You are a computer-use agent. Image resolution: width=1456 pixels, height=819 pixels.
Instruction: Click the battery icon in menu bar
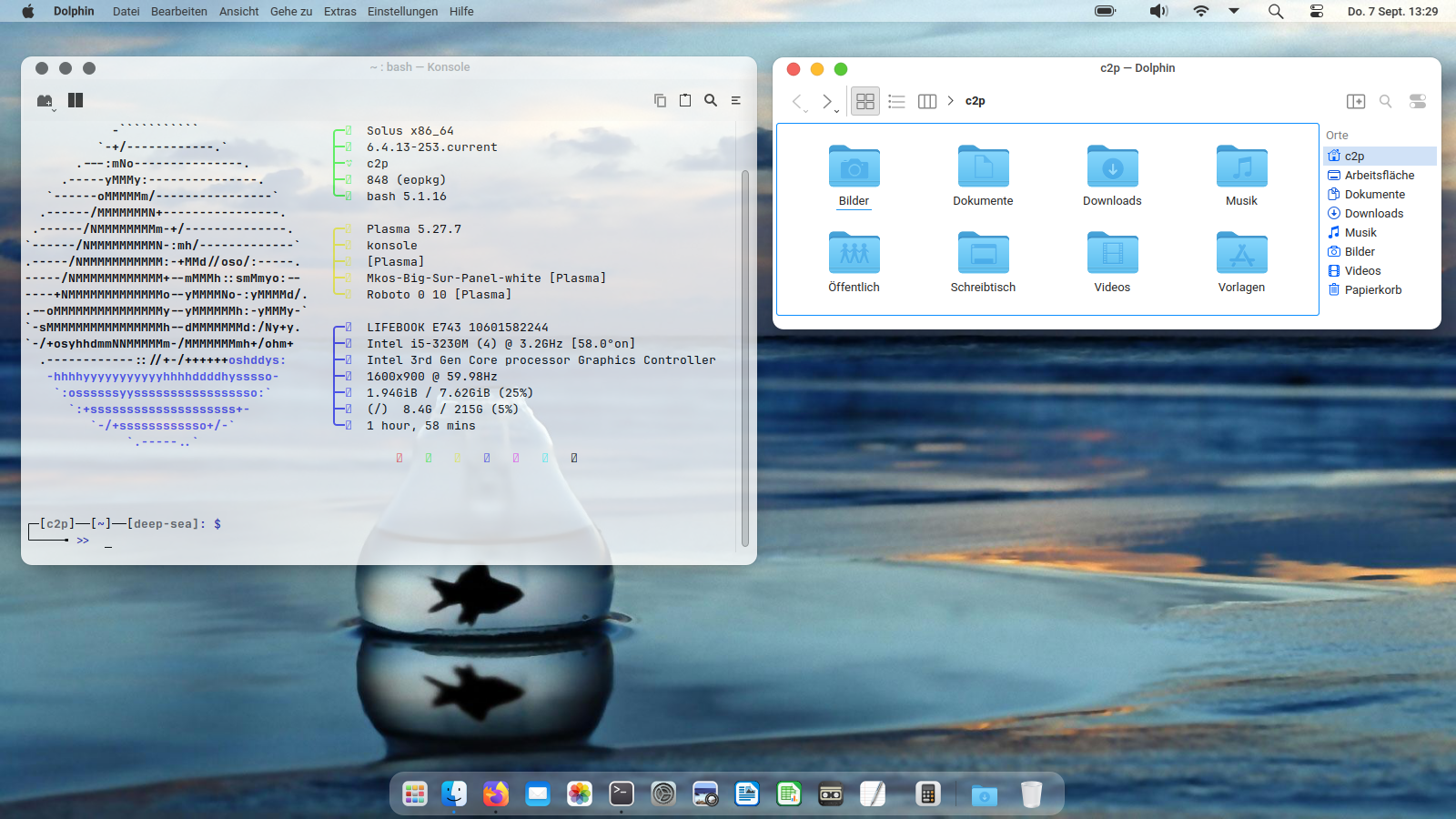tap(1106, 11)
